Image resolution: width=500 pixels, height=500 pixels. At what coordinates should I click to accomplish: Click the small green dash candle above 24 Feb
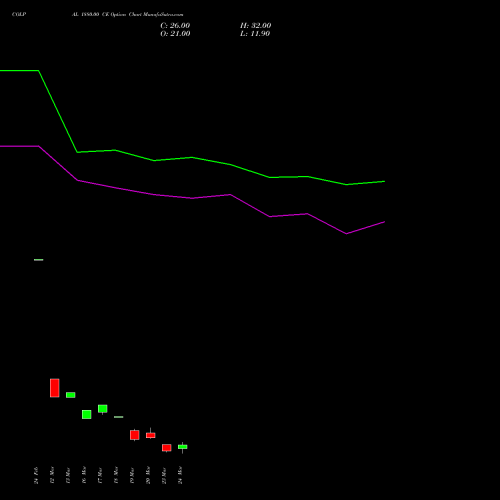39,260
